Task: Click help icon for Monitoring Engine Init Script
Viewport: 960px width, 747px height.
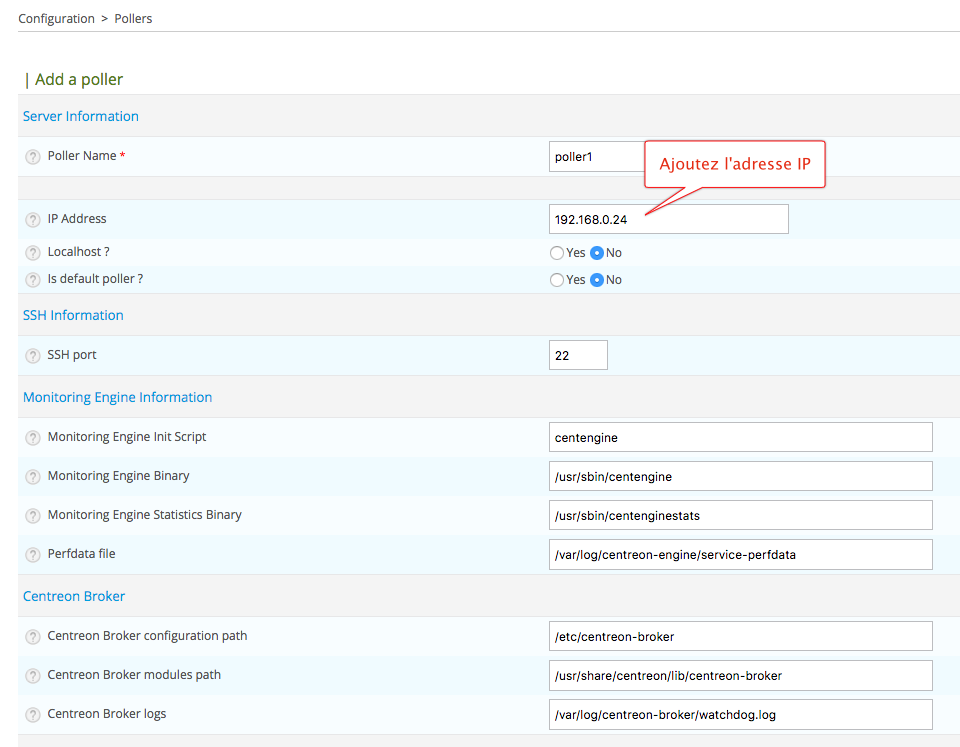Action: pos(33,438)
